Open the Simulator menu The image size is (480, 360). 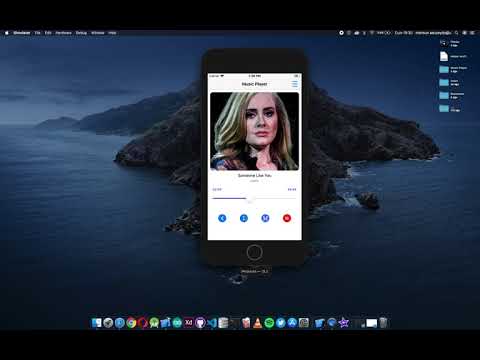pos(22,33)
